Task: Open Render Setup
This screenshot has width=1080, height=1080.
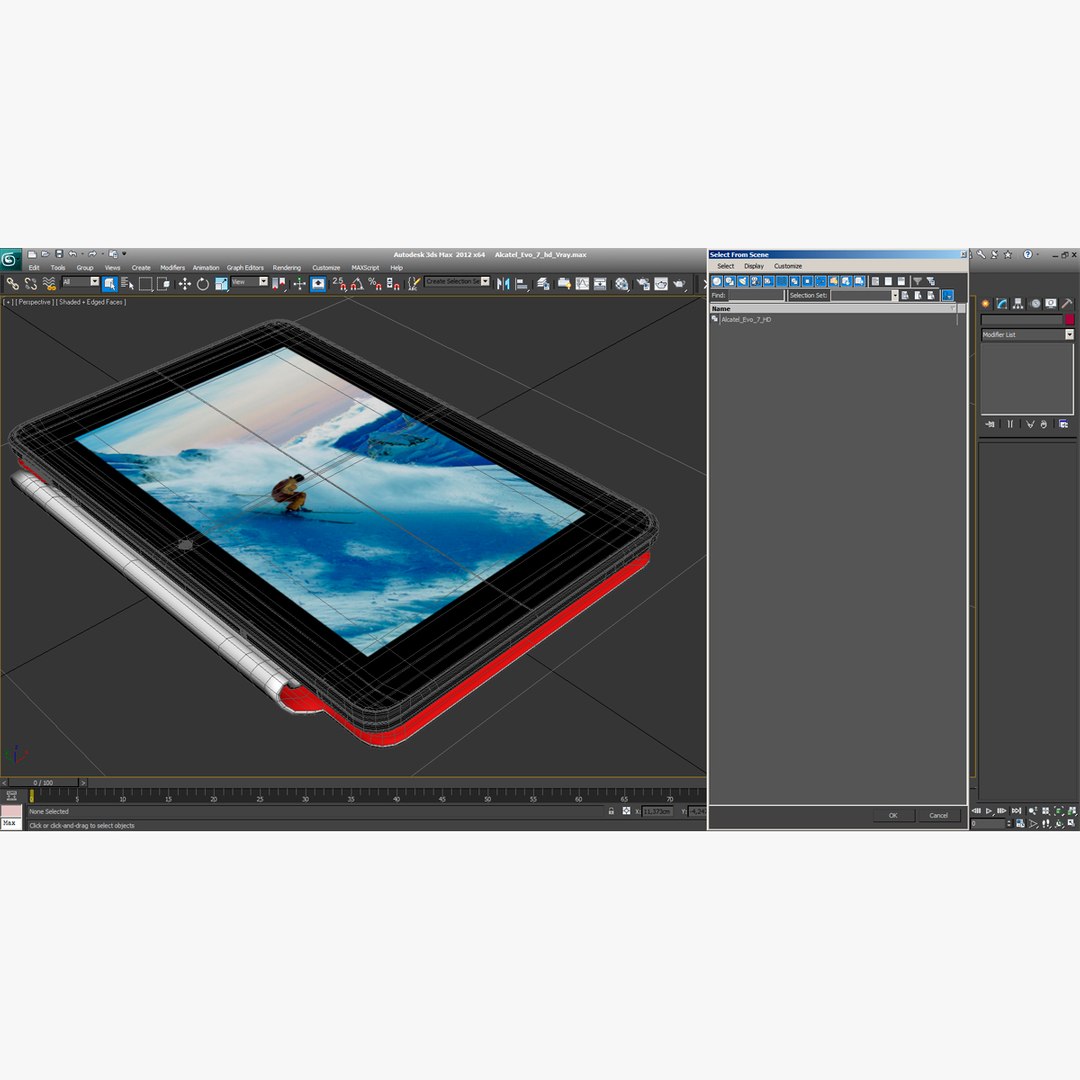Action: [x=643, y=283]
